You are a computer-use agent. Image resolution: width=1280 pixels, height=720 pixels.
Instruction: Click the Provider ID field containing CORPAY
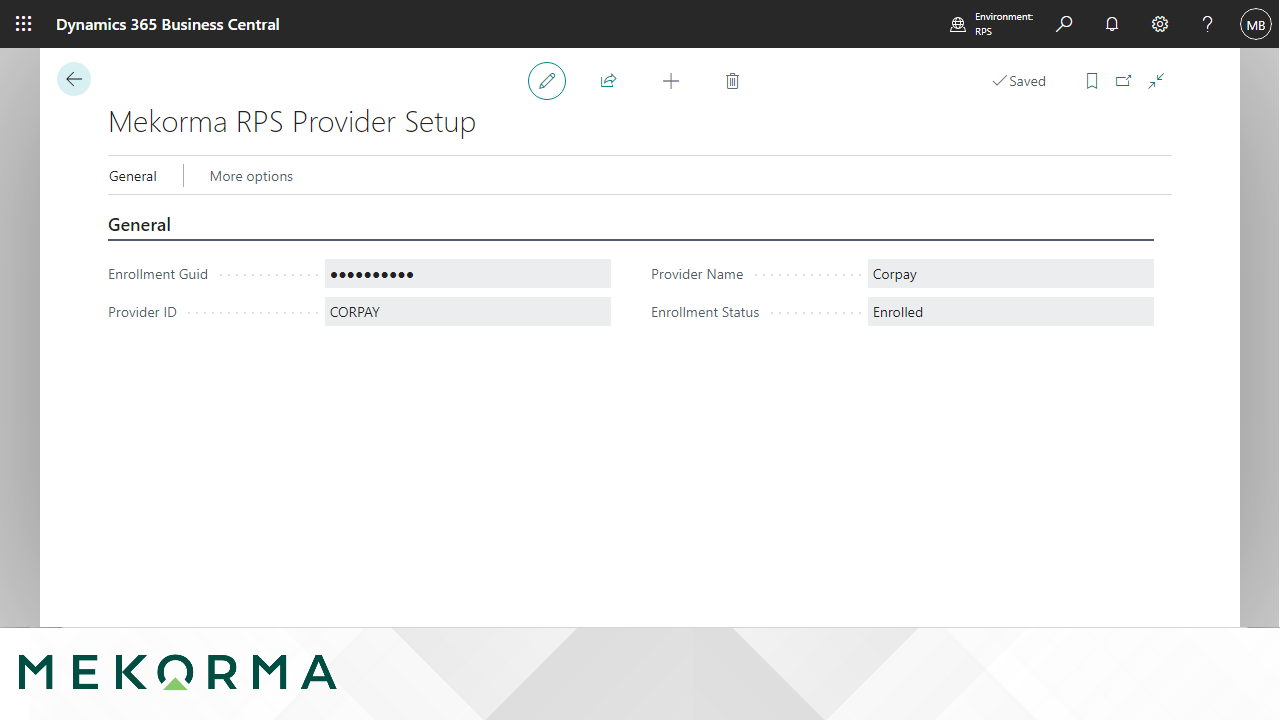click(x=468, y=312)
